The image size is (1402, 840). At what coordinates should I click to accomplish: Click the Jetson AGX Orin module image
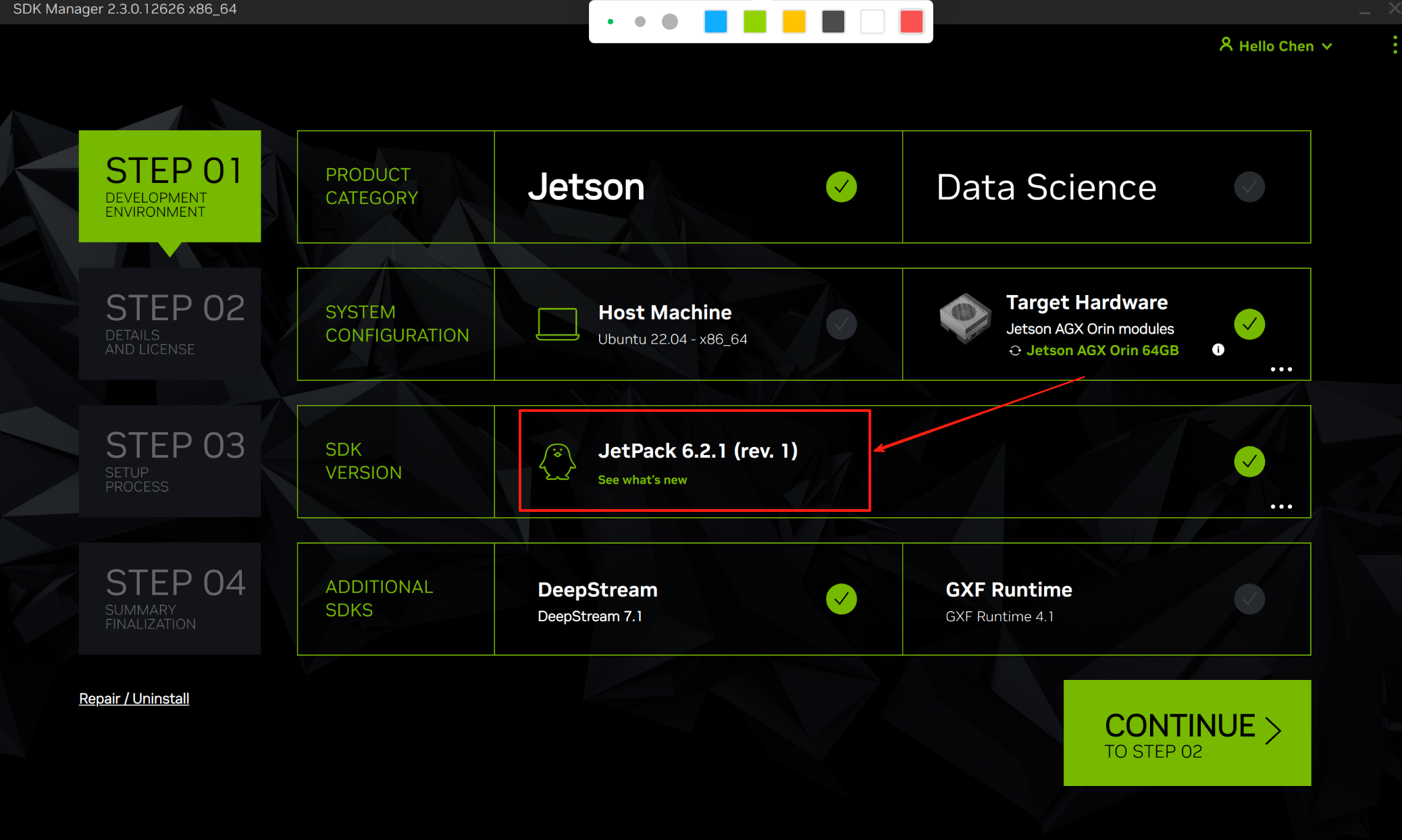click(x=964, y=317)
